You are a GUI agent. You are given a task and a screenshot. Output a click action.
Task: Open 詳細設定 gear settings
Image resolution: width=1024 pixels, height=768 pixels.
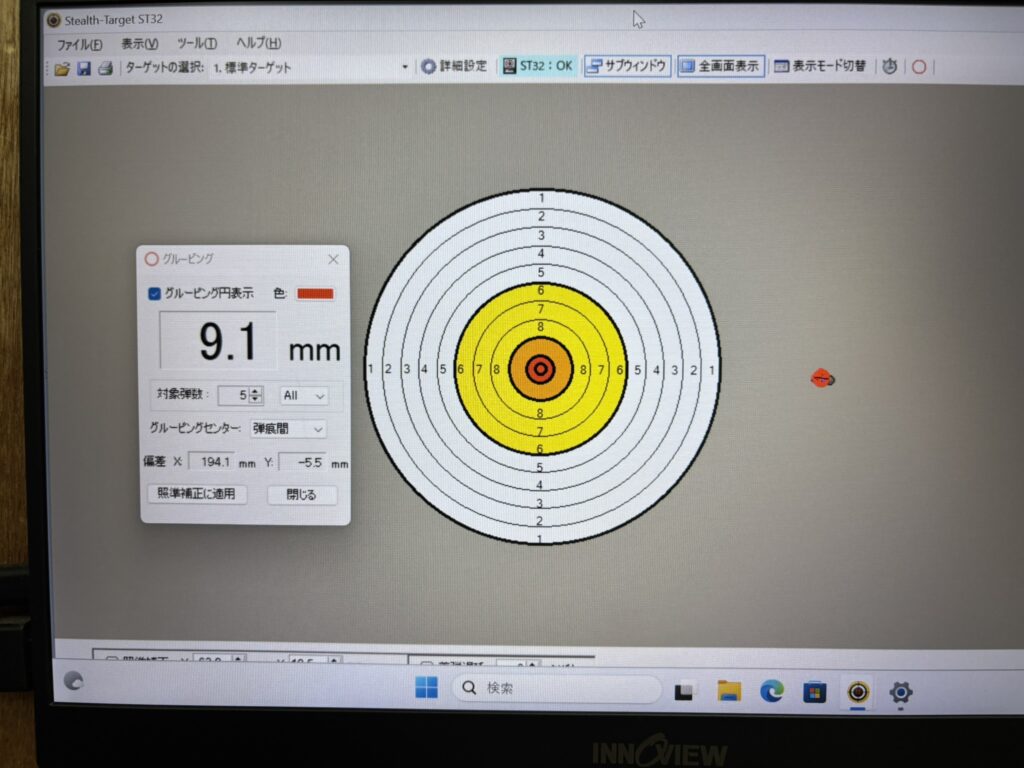point(455,66)
